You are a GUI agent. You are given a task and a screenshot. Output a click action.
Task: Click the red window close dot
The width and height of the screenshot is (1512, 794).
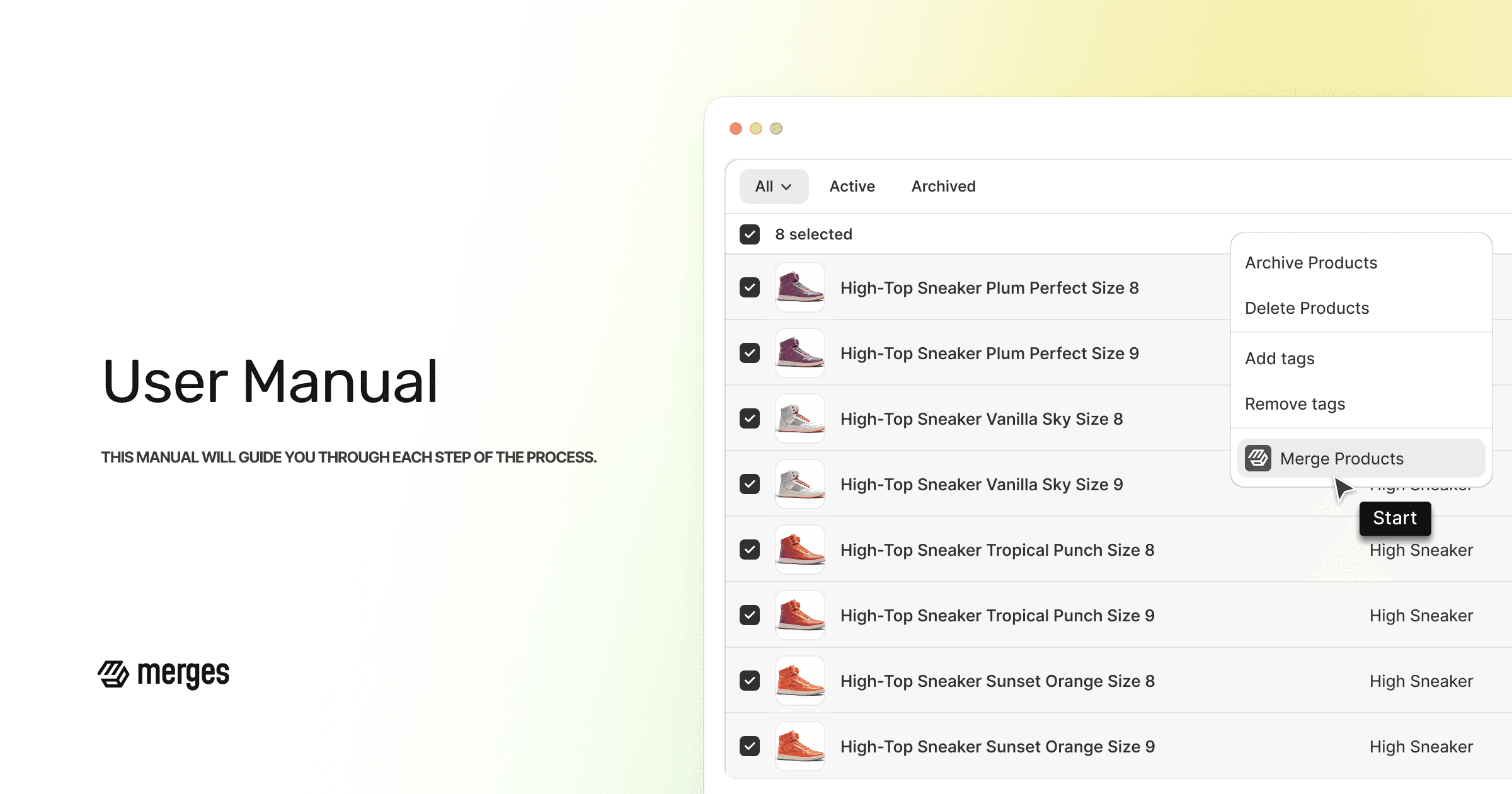click(x=736, y=129)
